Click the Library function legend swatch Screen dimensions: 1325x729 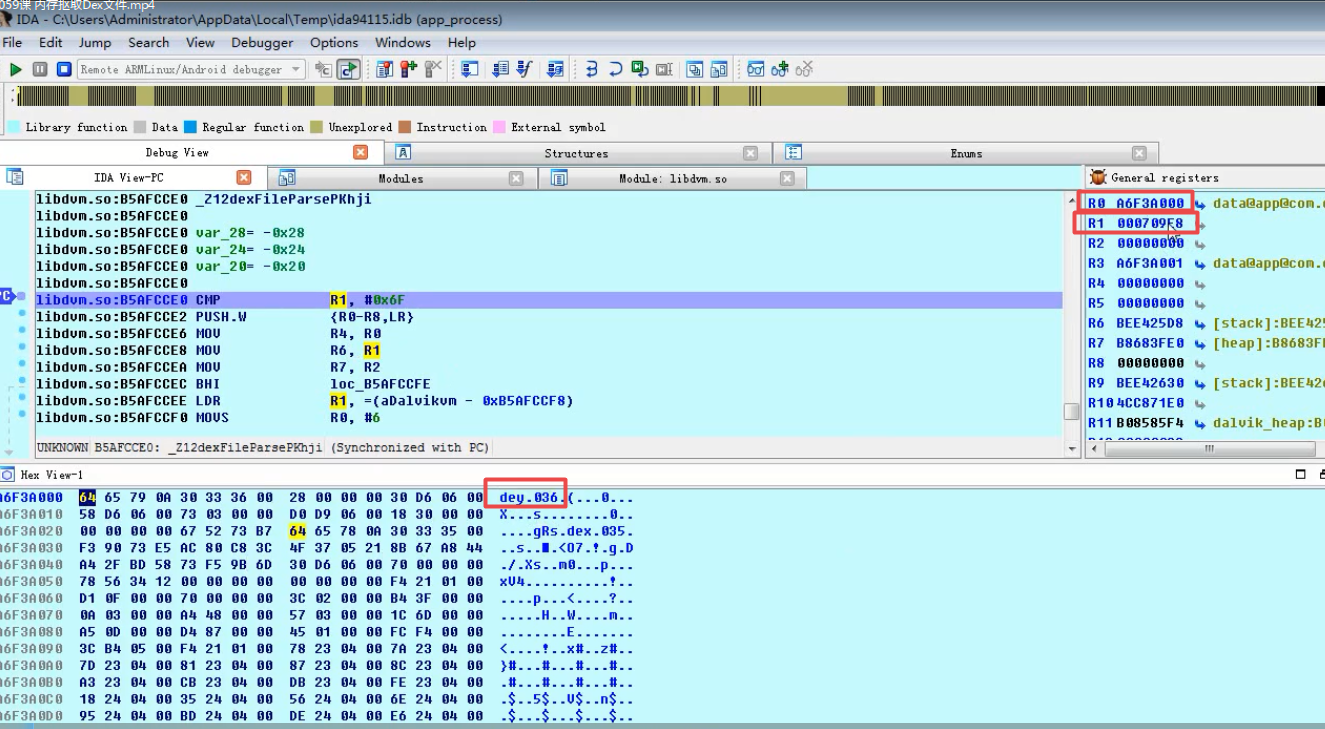click(14, 127)
